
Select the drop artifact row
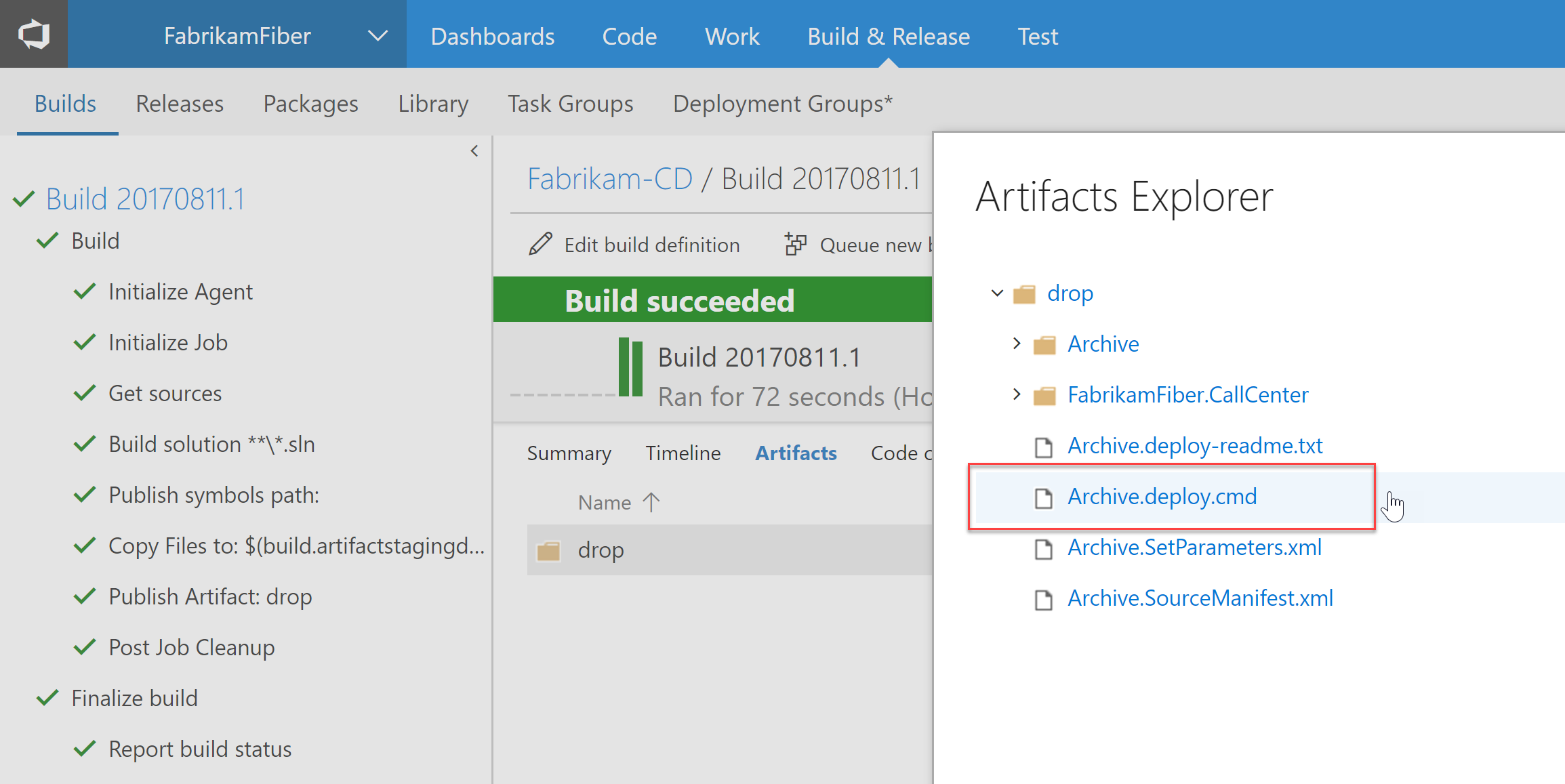coord(729,550)
